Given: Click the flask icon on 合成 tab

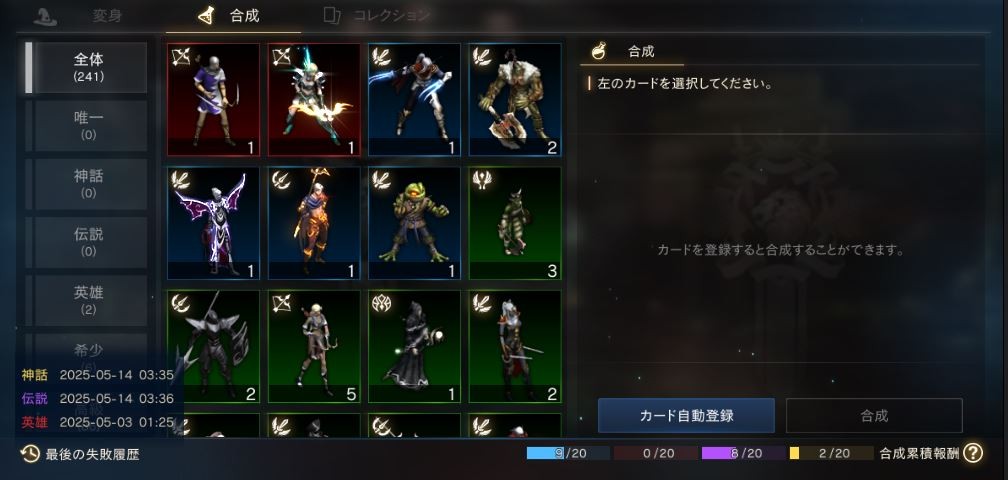Looking at the screenshot, I should tap(206, 15).
